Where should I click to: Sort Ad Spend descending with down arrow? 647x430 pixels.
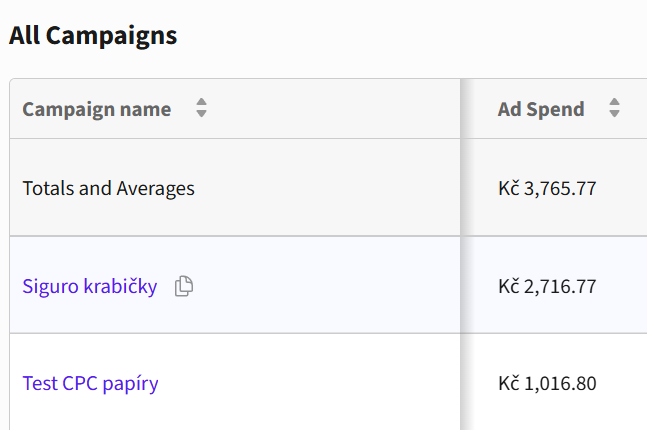coord(614,113)
